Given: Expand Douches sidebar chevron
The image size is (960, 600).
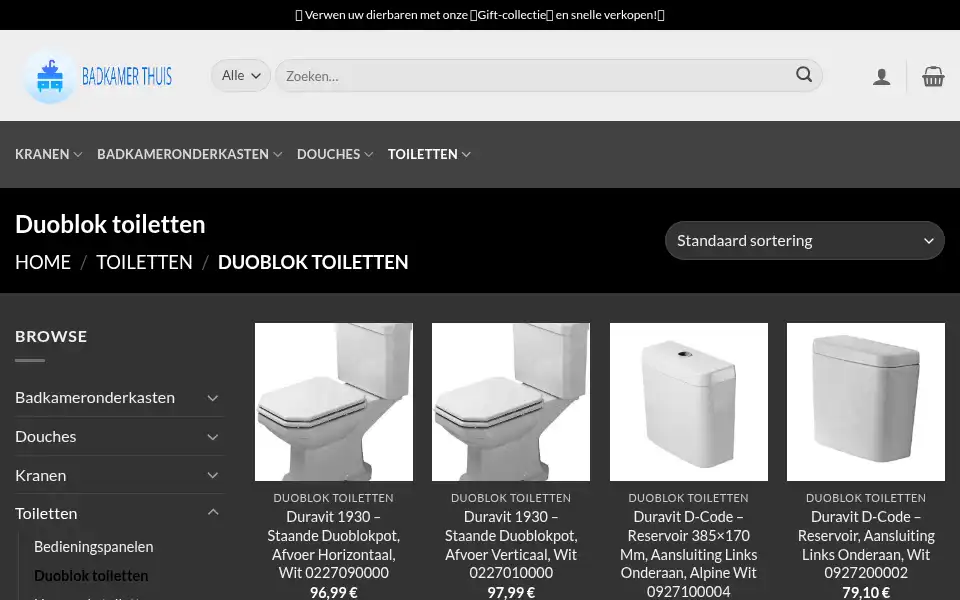Looking at the screenshot, I should (212, 437).
